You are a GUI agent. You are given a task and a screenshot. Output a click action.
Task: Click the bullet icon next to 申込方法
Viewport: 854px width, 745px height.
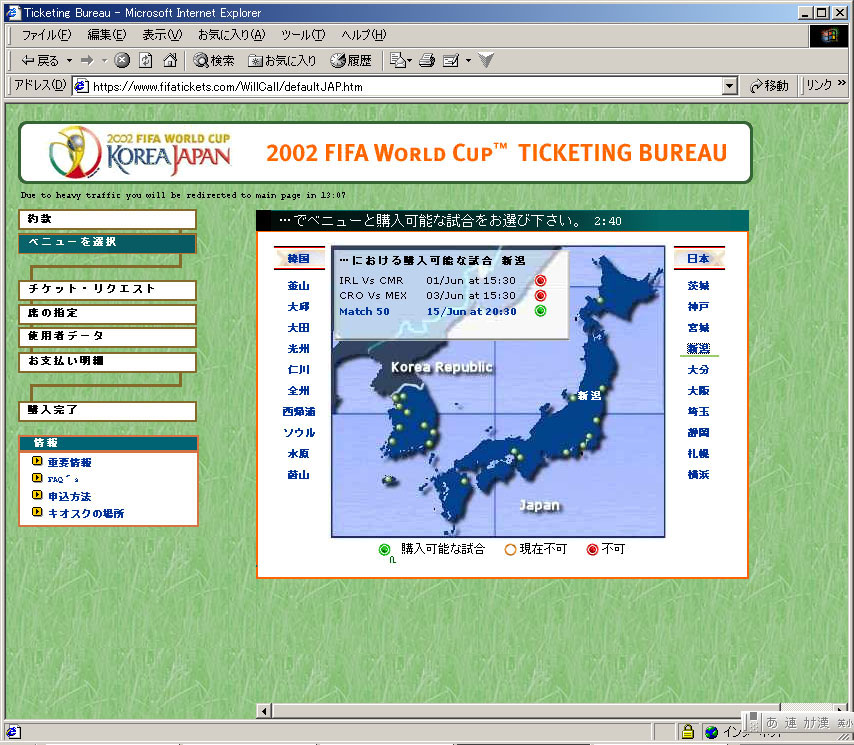pyautogui.click(x=37, y=495)
